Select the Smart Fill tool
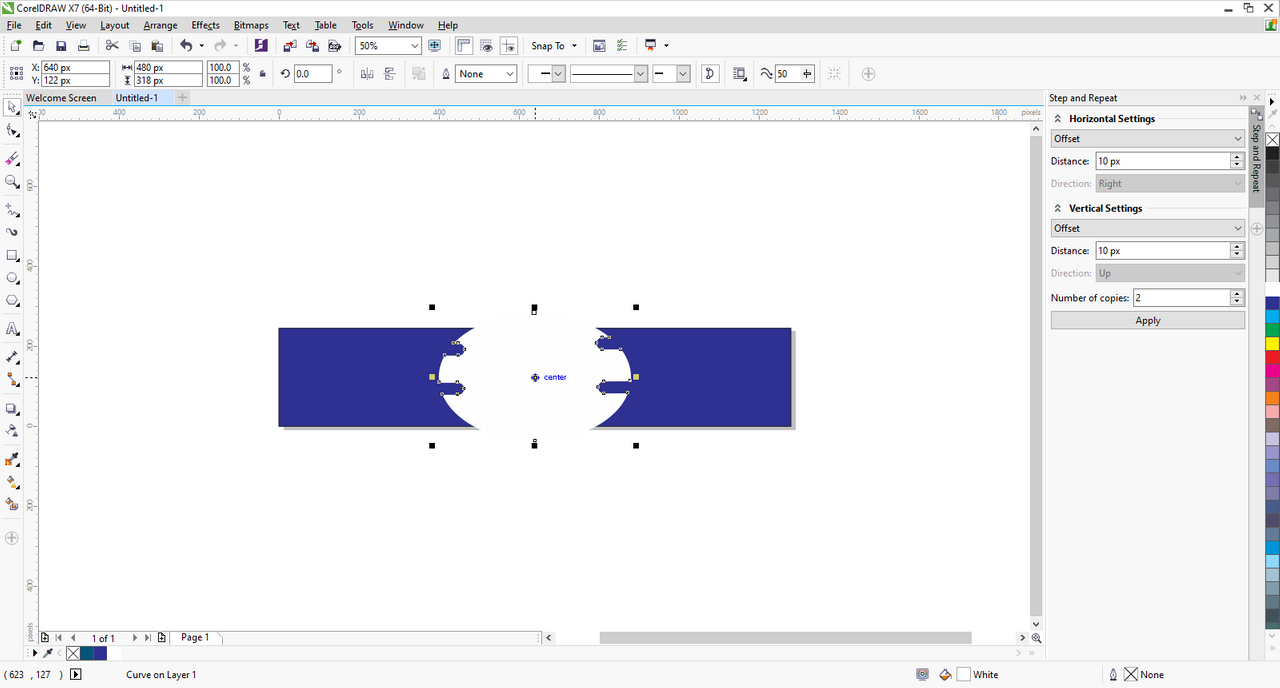Viewport: 1280px width, 688px height. pos(12,504)
